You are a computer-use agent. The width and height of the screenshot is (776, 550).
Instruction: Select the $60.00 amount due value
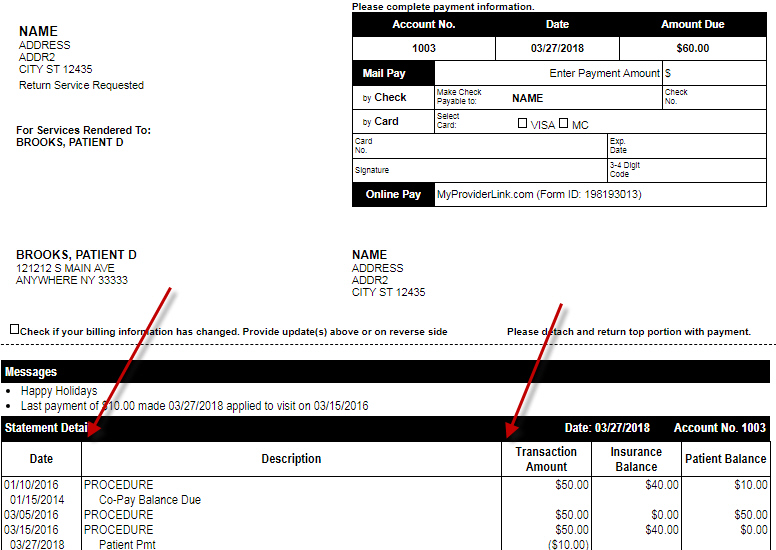point(693,49)
